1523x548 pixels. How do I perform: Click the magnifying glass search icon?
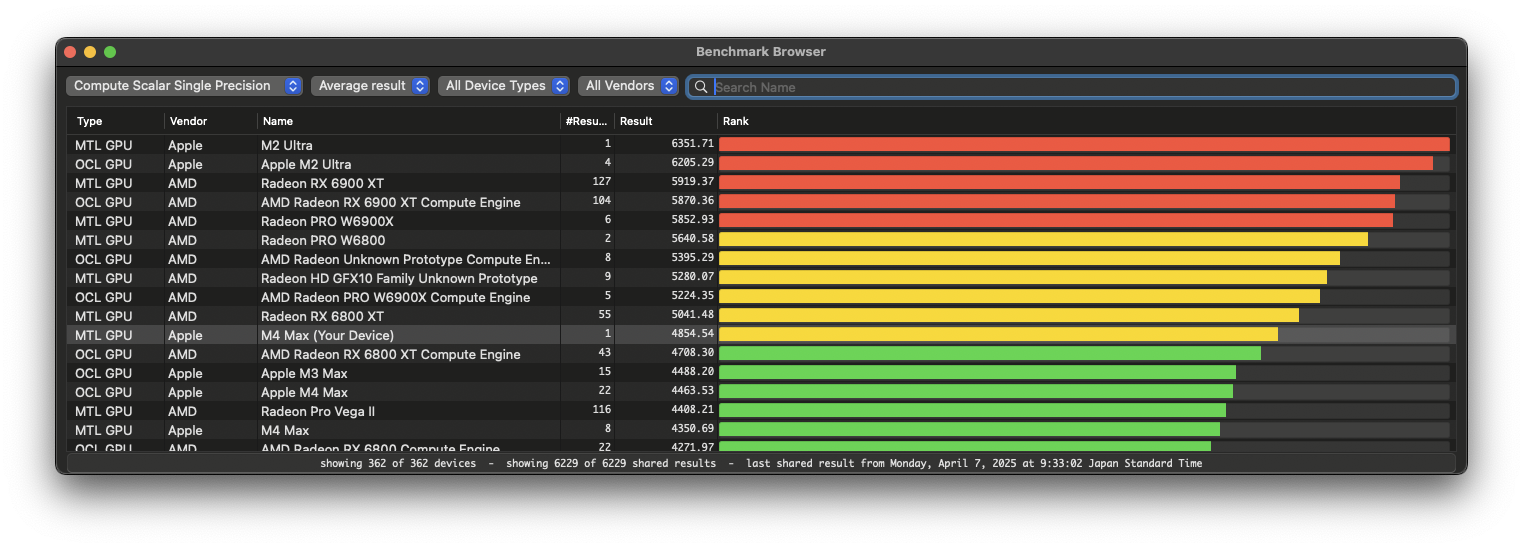click(701, 87)
